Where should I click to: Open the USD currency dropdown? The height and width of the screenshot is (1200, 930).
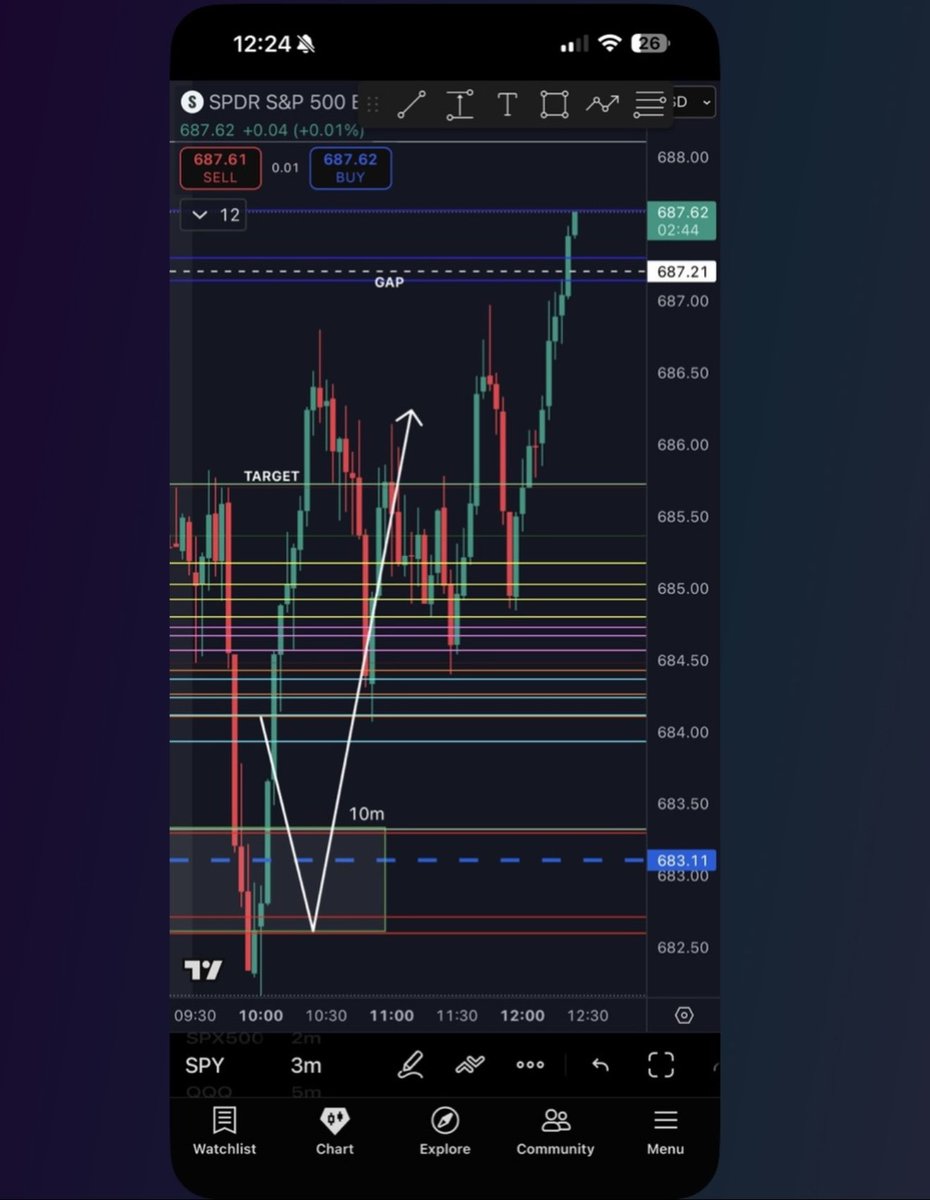pos(689,102)
